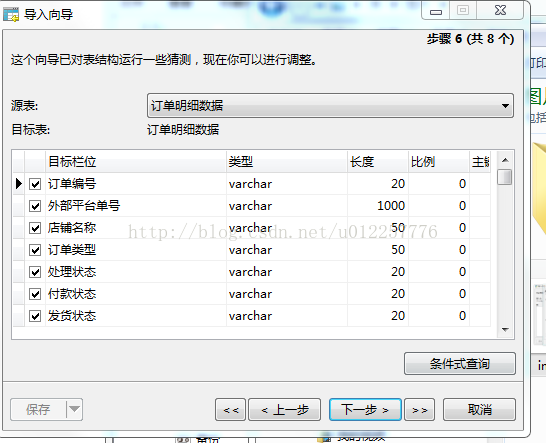
Task: Open the 保存 button dropdown arrow
Action: (x=74, y=409)
